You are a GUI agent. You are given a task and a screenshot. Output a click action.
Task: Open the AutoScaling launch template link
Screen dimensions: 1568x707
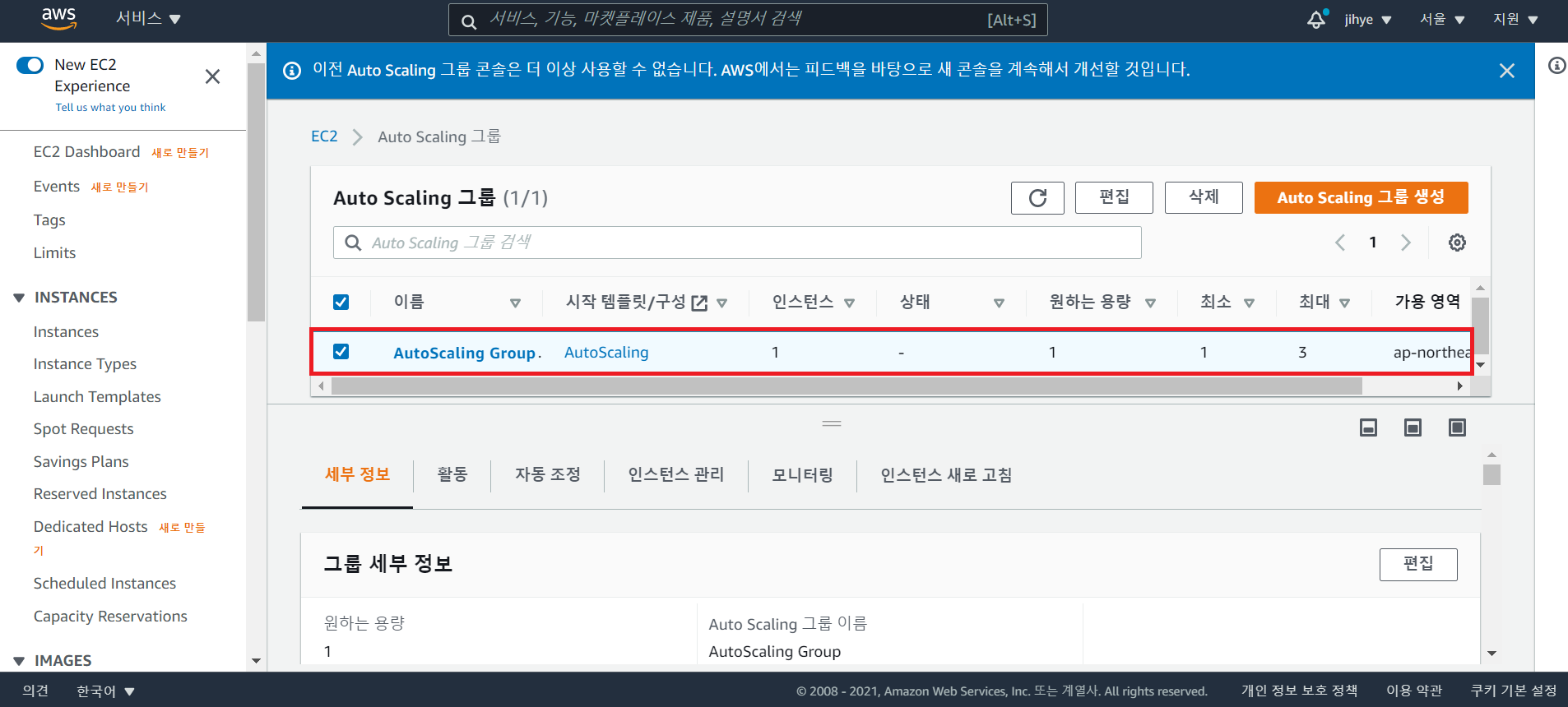[606, 353]
